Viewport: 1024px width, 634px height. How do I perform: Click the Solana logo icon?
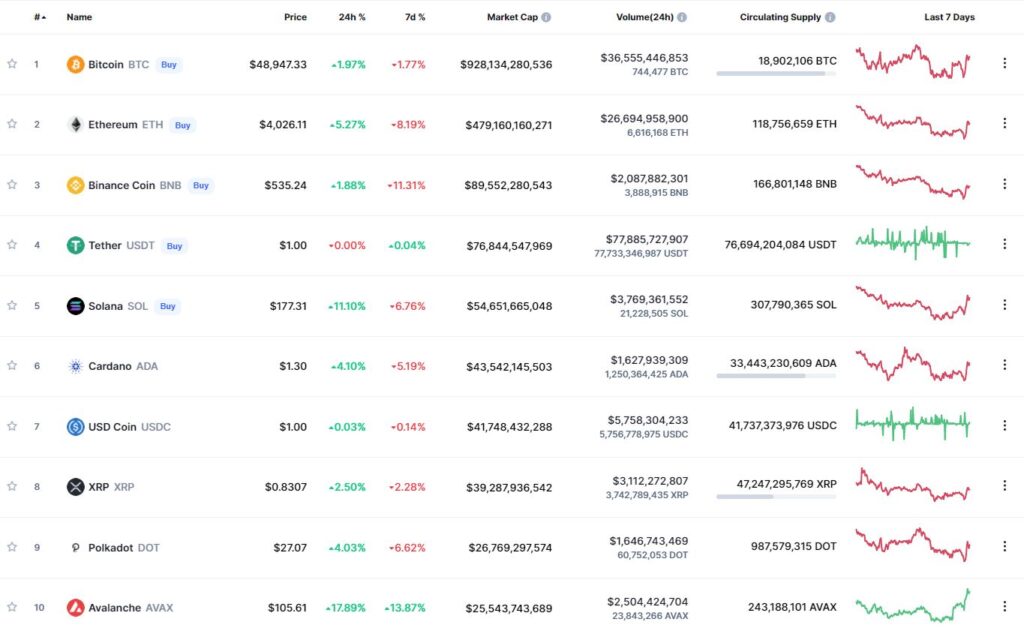(x=75, y=306)
